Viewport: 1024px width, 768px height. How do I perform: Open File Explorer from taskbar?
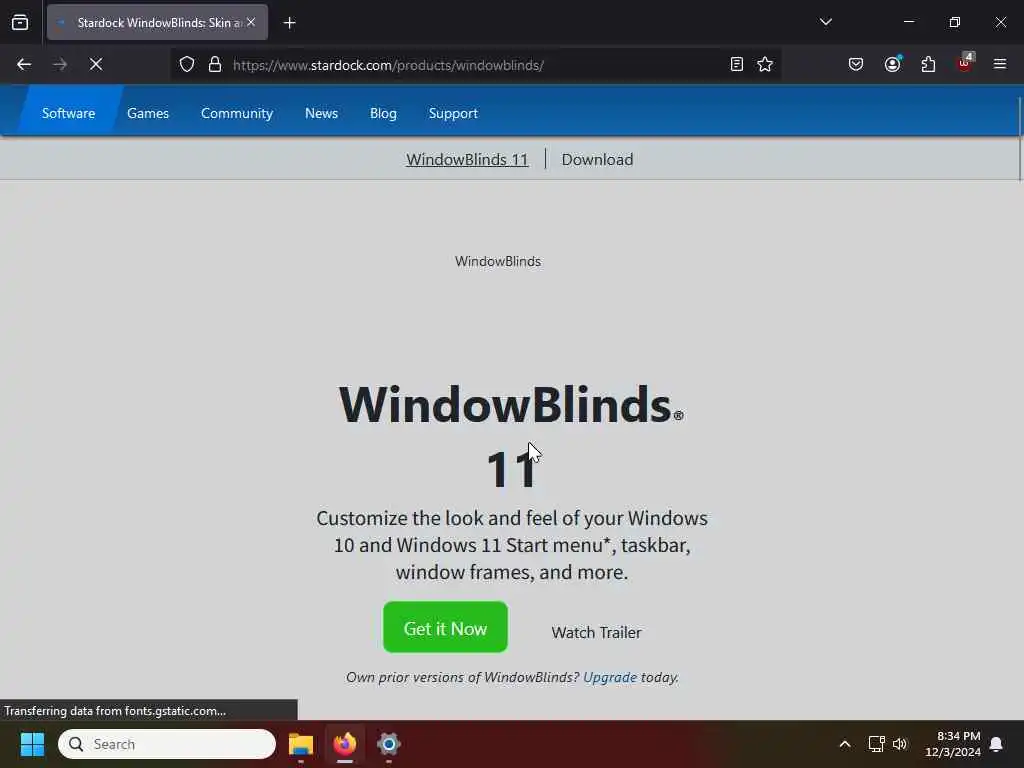coord(300,744)
